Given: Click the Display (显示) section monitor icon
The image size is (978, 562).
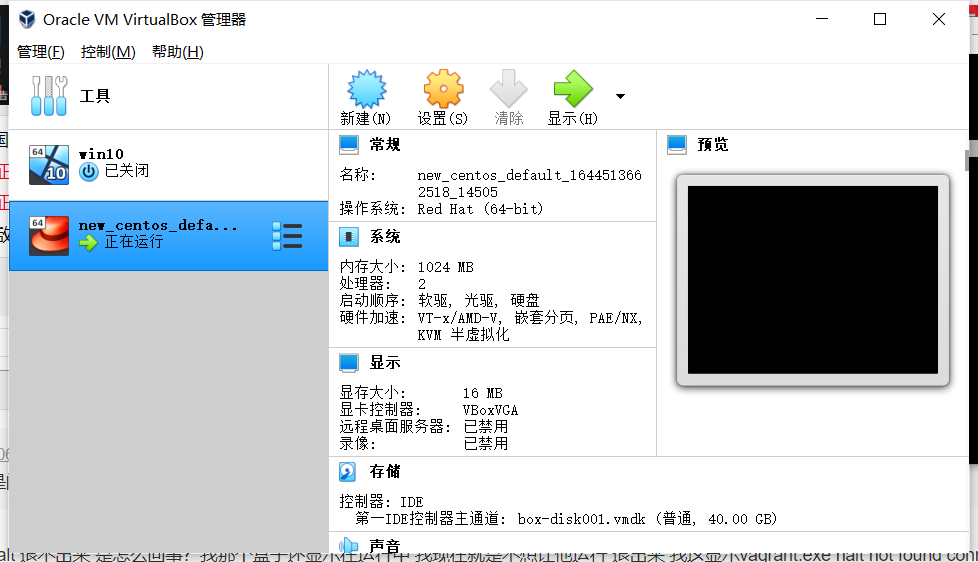Looking at the screenshot, I should pyautogui.click(x=349, y=362).
